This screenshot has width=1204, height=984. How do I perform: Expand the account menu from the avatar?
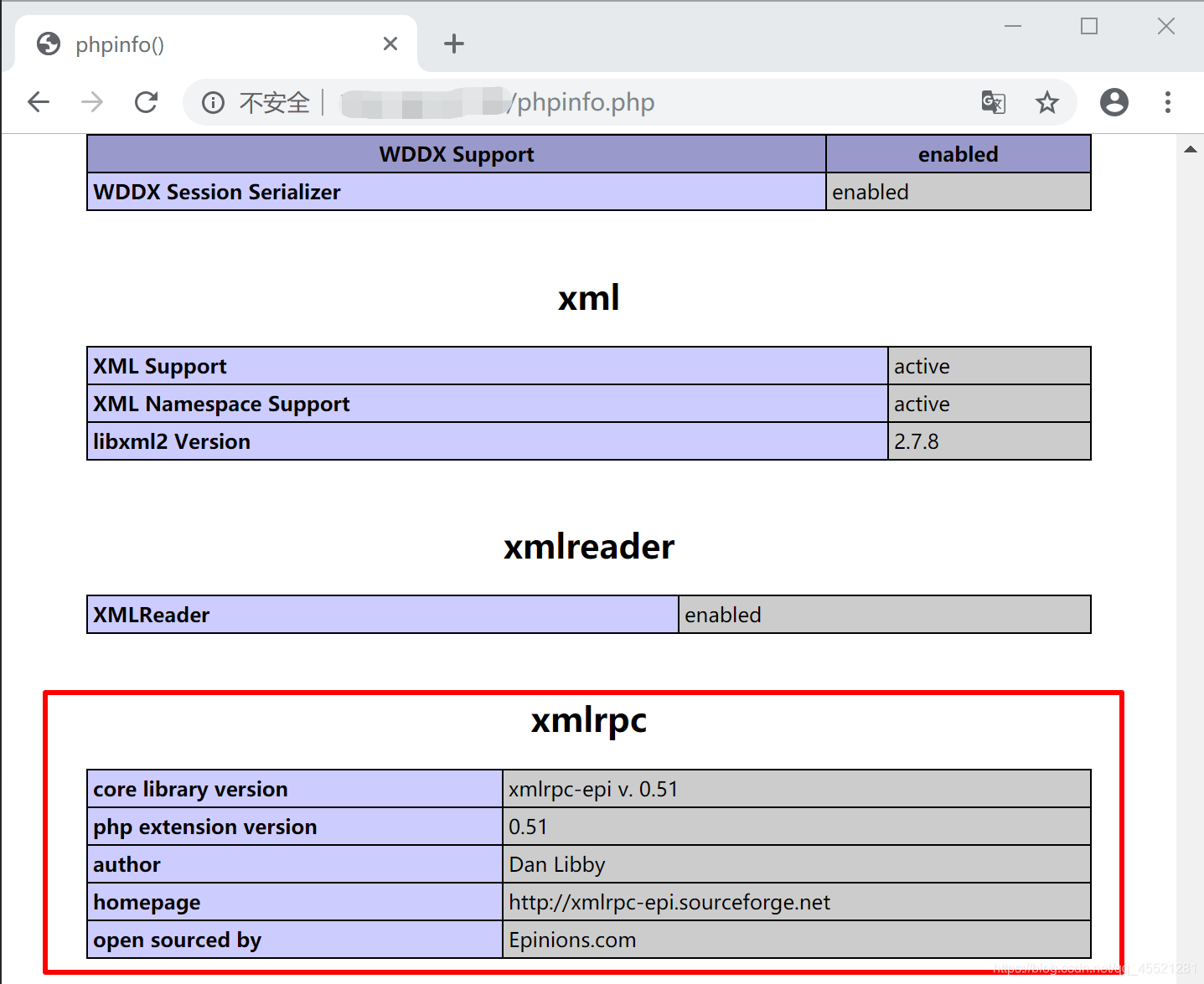1114,101
